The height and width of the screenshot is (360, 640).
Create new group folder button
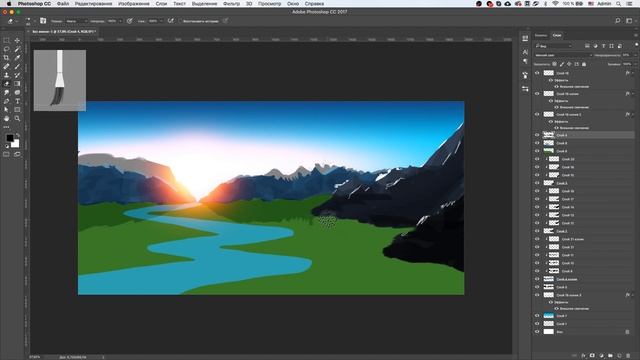pos(610,356)
